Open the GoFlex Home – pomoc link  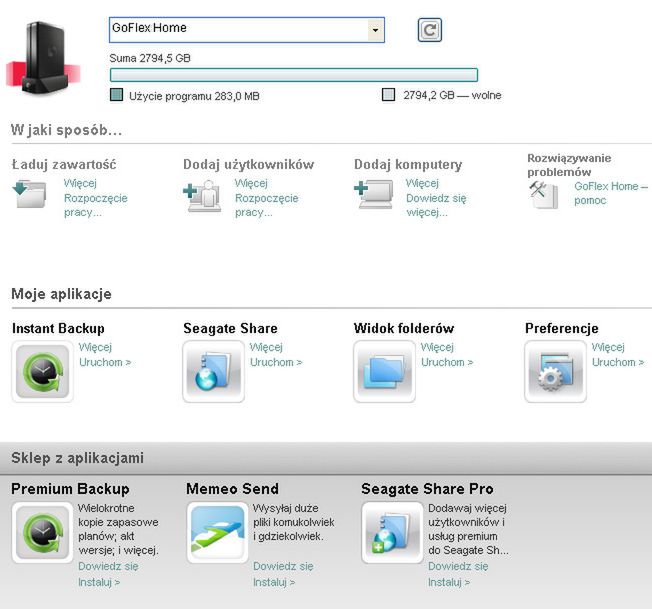(611, 193)
